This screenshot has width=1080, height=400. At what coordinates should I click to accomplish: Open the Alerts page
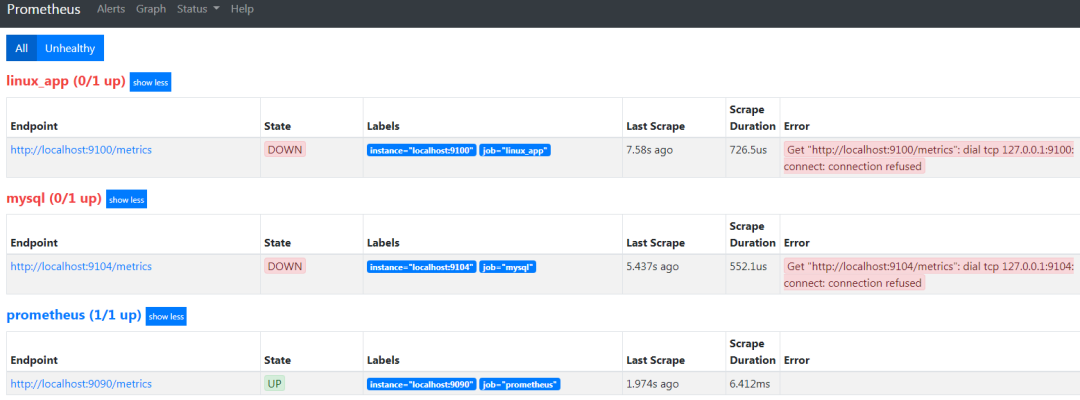[x=111, y=9]
